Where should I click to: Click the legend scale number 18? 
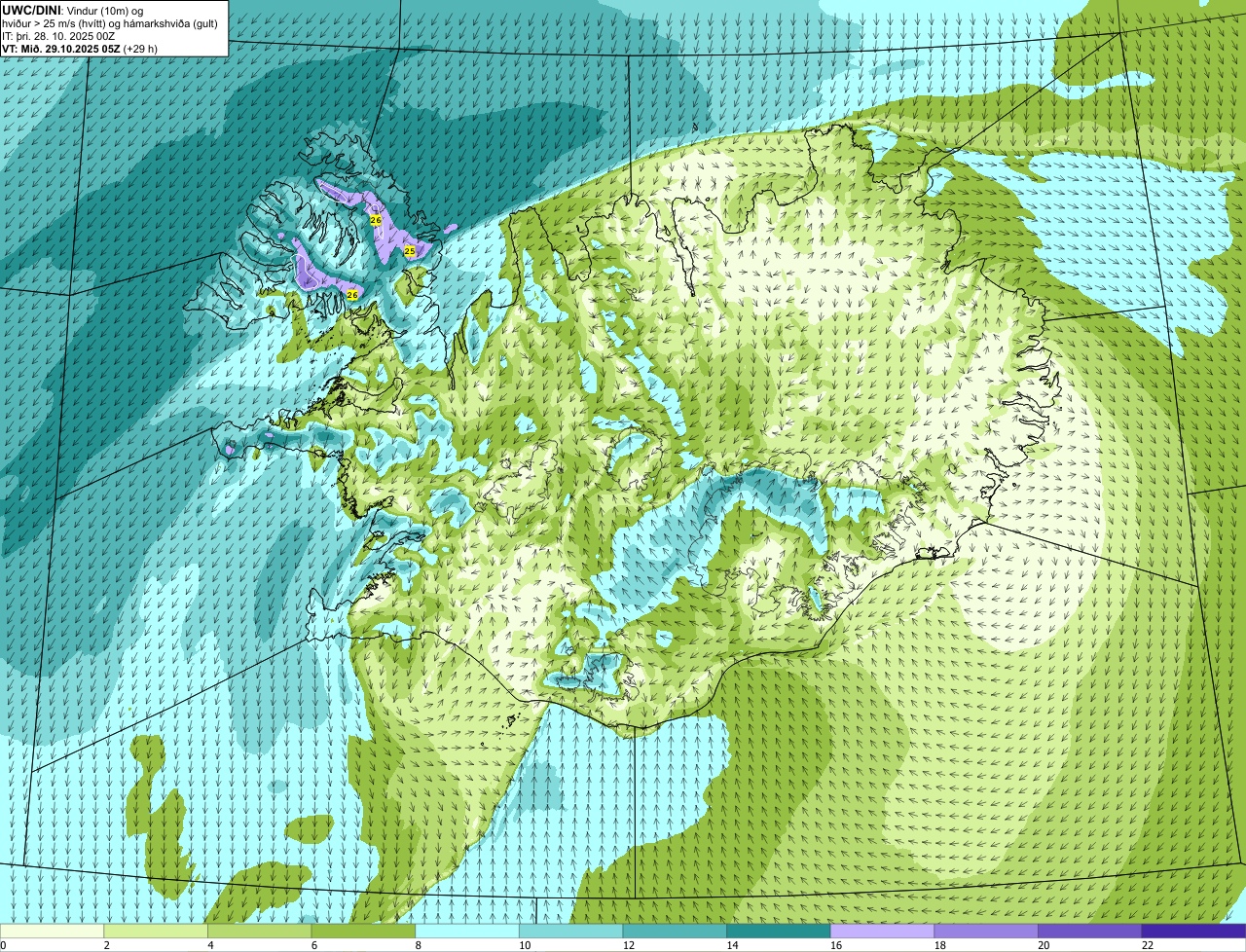(939, 945)
